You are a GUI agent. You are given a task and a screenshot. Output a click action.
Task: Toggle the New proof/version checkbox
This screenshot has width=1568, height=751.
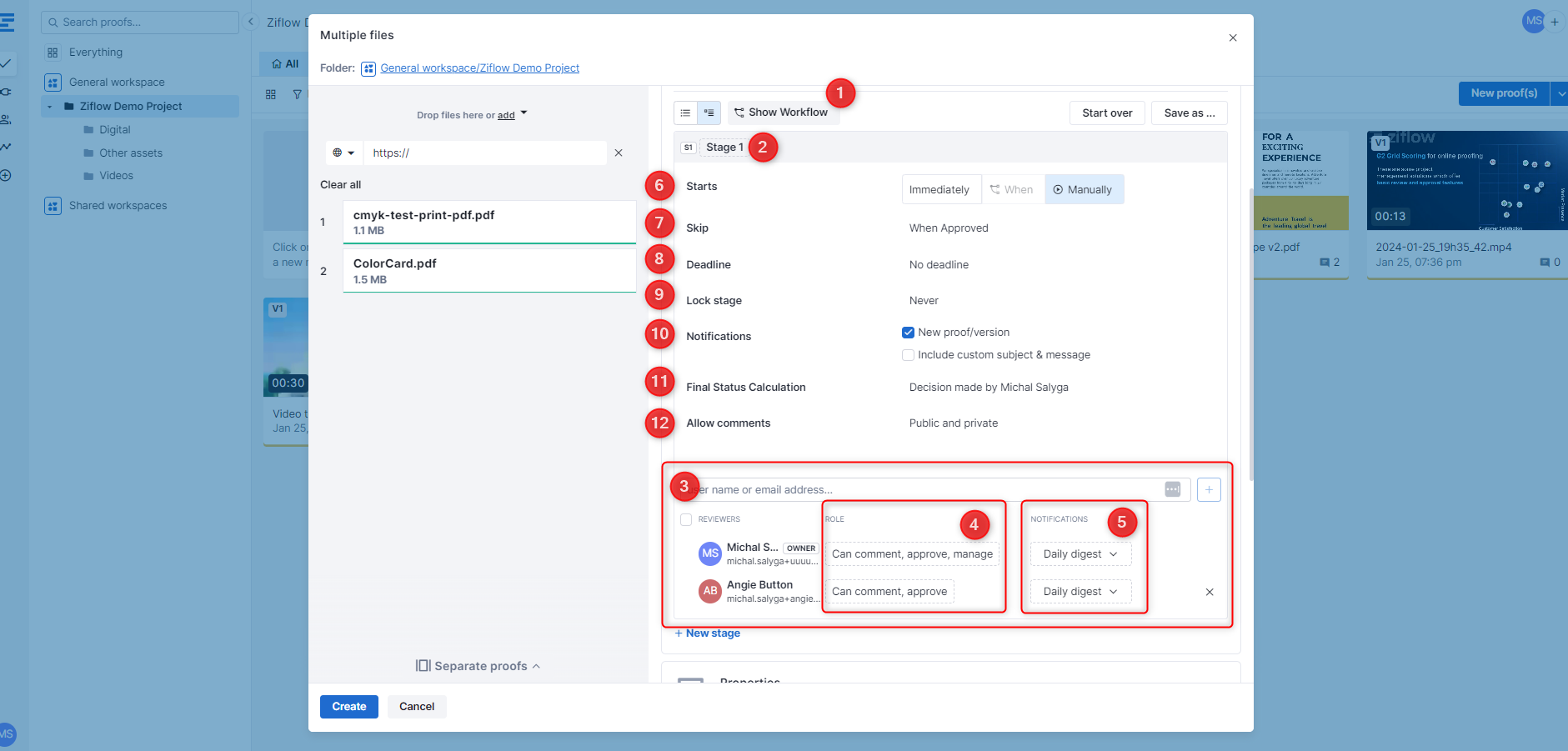tap(909, 333)
